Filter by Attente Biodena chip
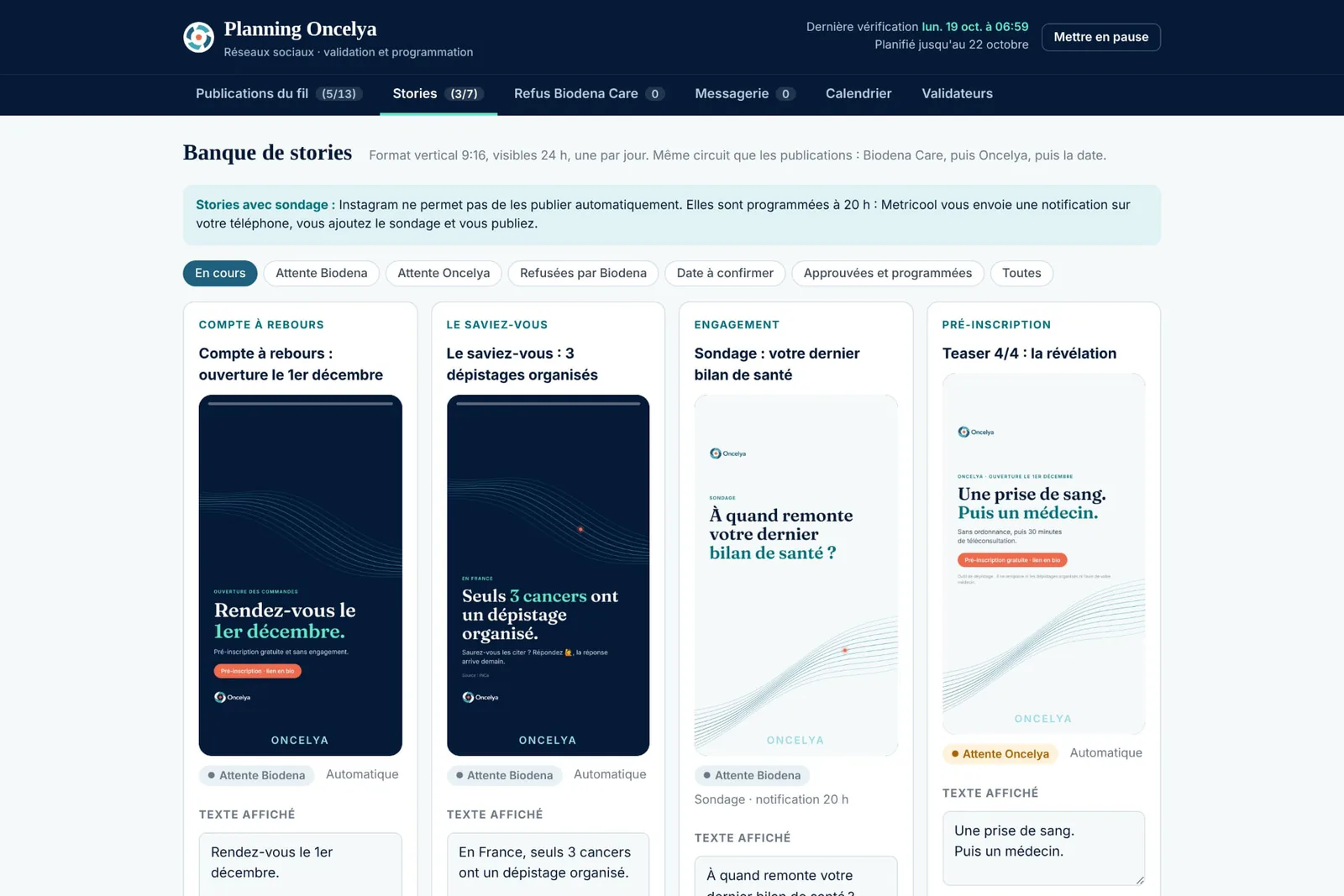1344x896 pixels. coord(322,273)
